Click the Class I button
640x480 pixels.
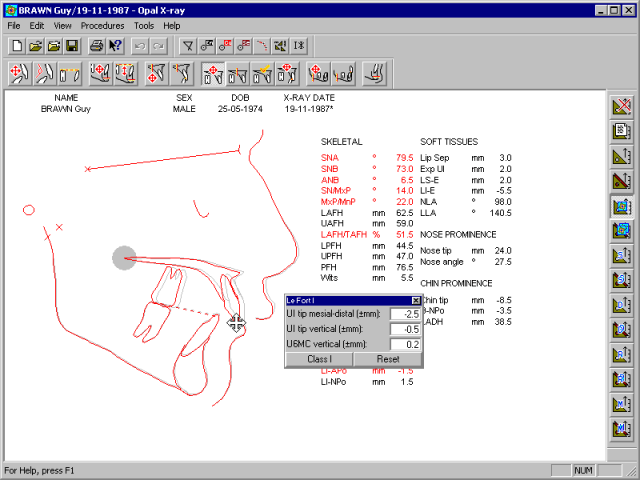pyautogui.click(x=319, y=359)
